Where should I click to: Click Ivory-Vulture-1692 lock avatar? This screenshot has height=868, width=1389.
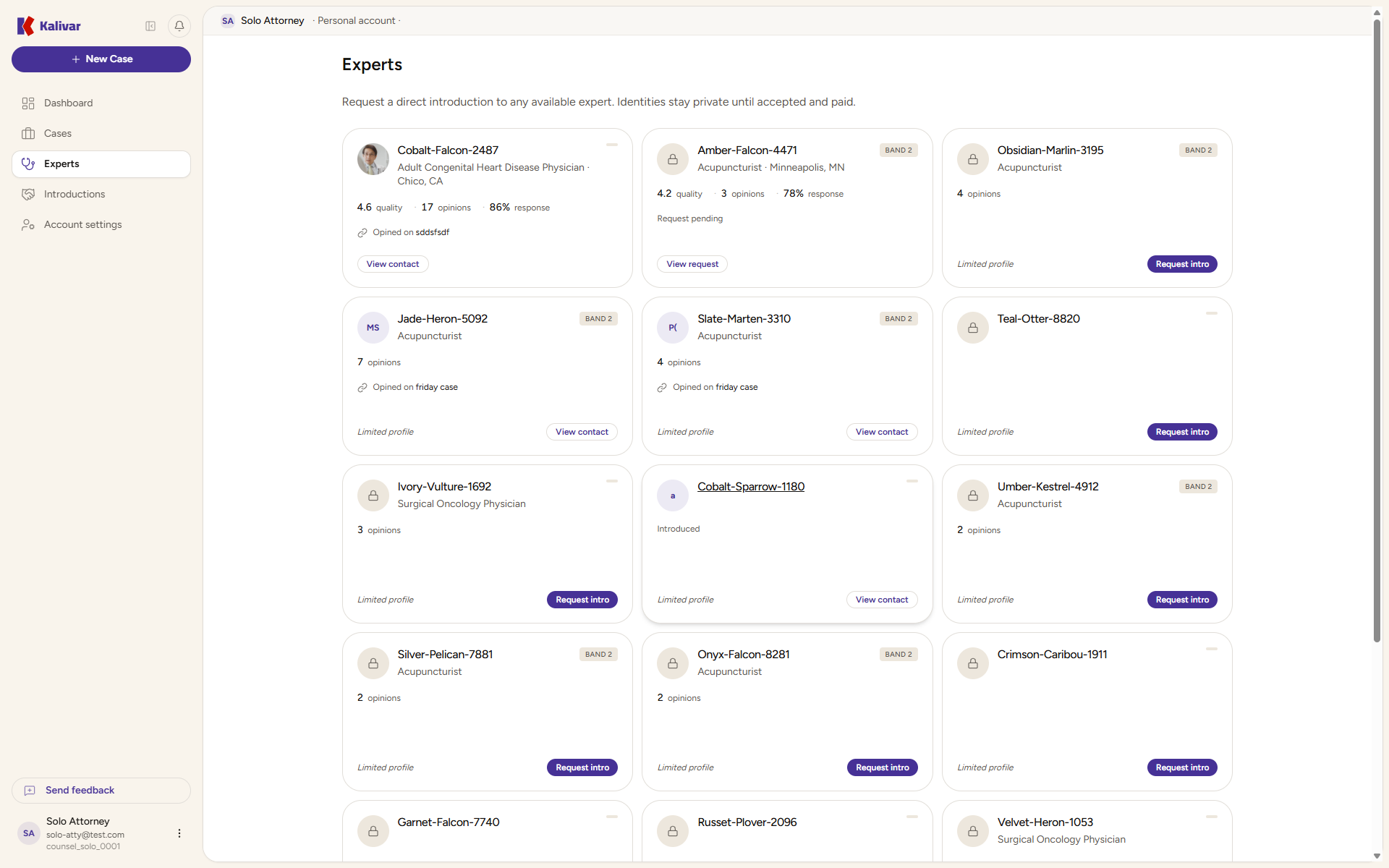(x=373, y=495)
